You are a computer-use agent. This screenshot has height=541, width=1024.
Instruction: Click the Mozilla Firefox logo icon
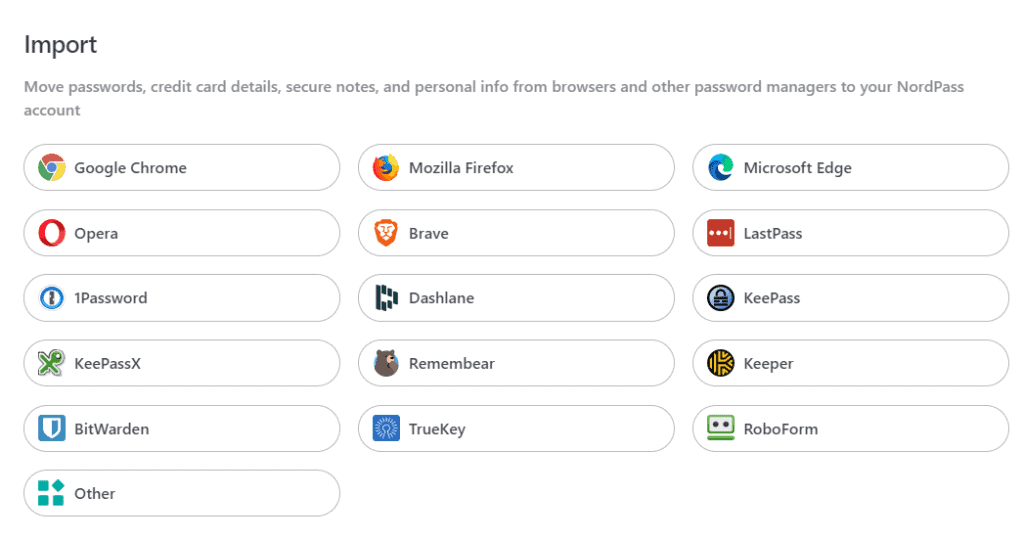(386, 168)
